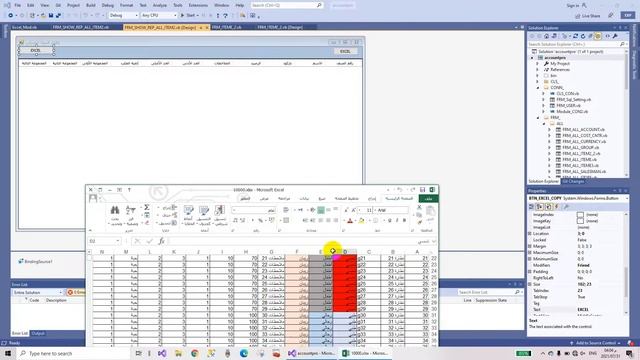Click the Find binoculars icon in Excel ribbon
Screen dimensions: 640x360
[x=115, y=210]
